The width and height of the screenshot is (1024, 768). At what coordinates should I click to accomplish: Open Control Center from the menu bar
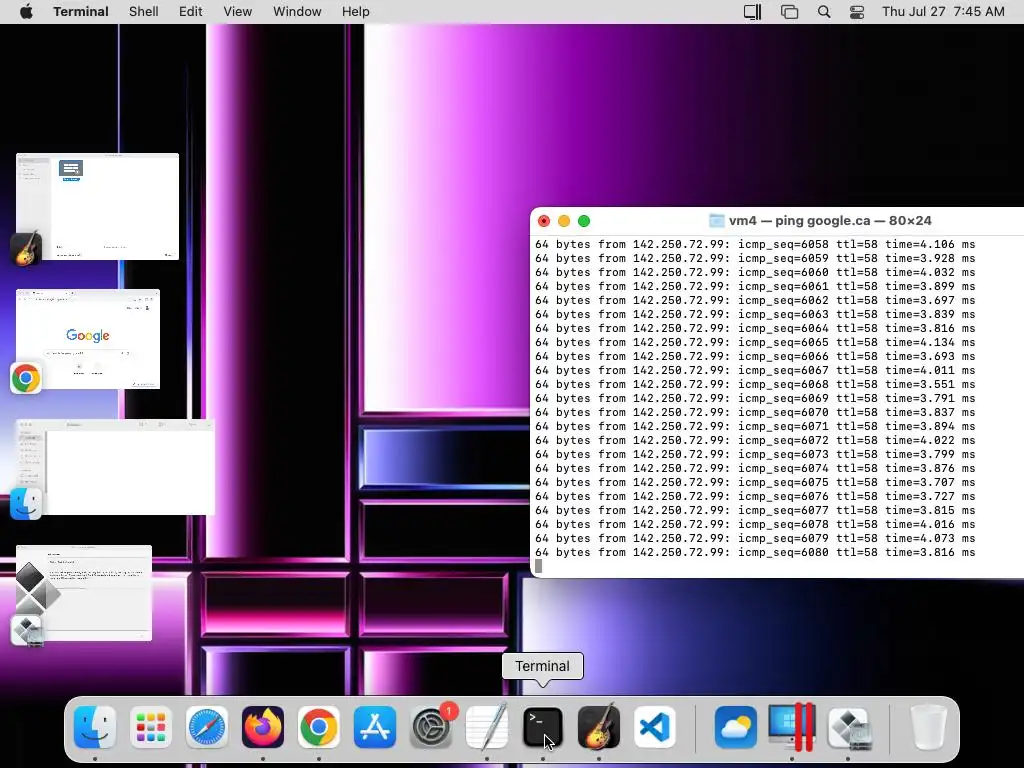click(857, 11)
